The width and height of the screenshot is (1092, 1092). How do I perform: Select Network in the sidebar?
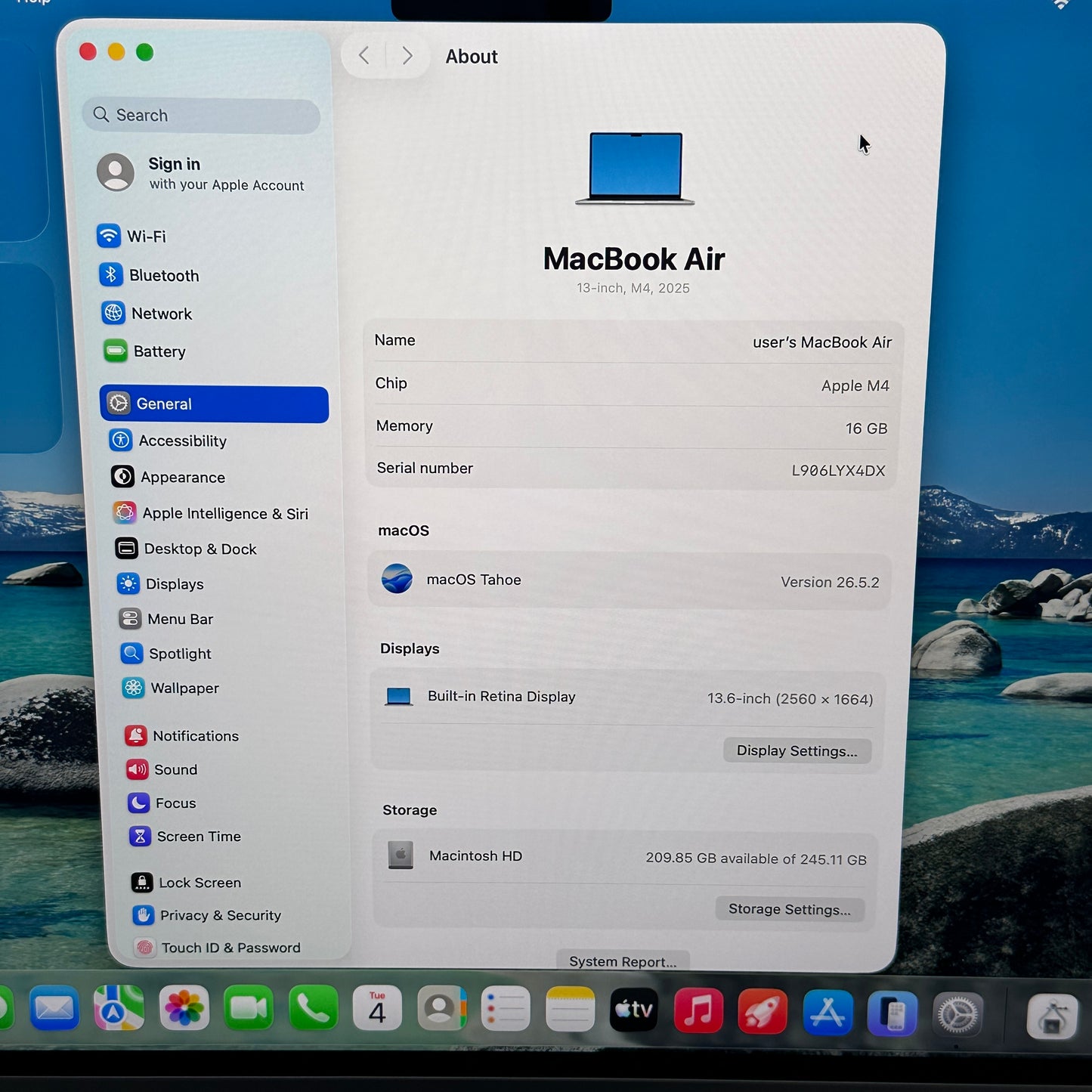147,313
